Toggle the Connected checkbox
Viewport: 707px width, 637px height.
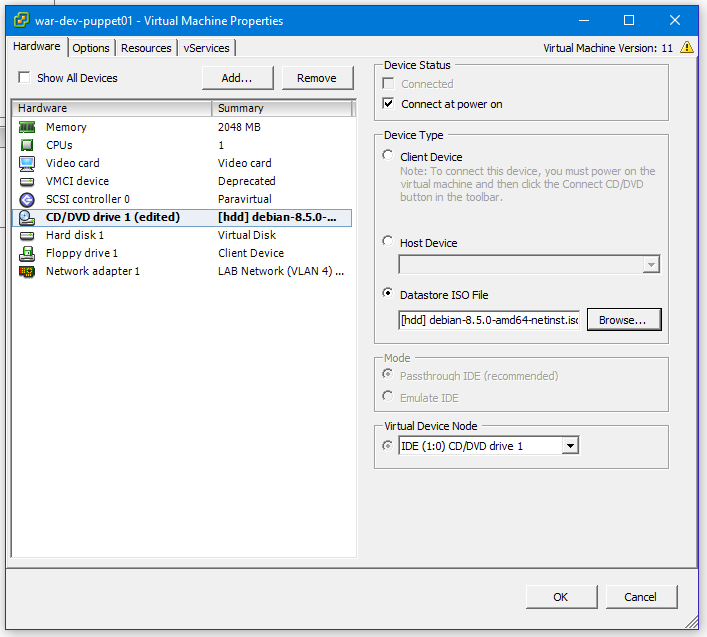coord(388,83)
